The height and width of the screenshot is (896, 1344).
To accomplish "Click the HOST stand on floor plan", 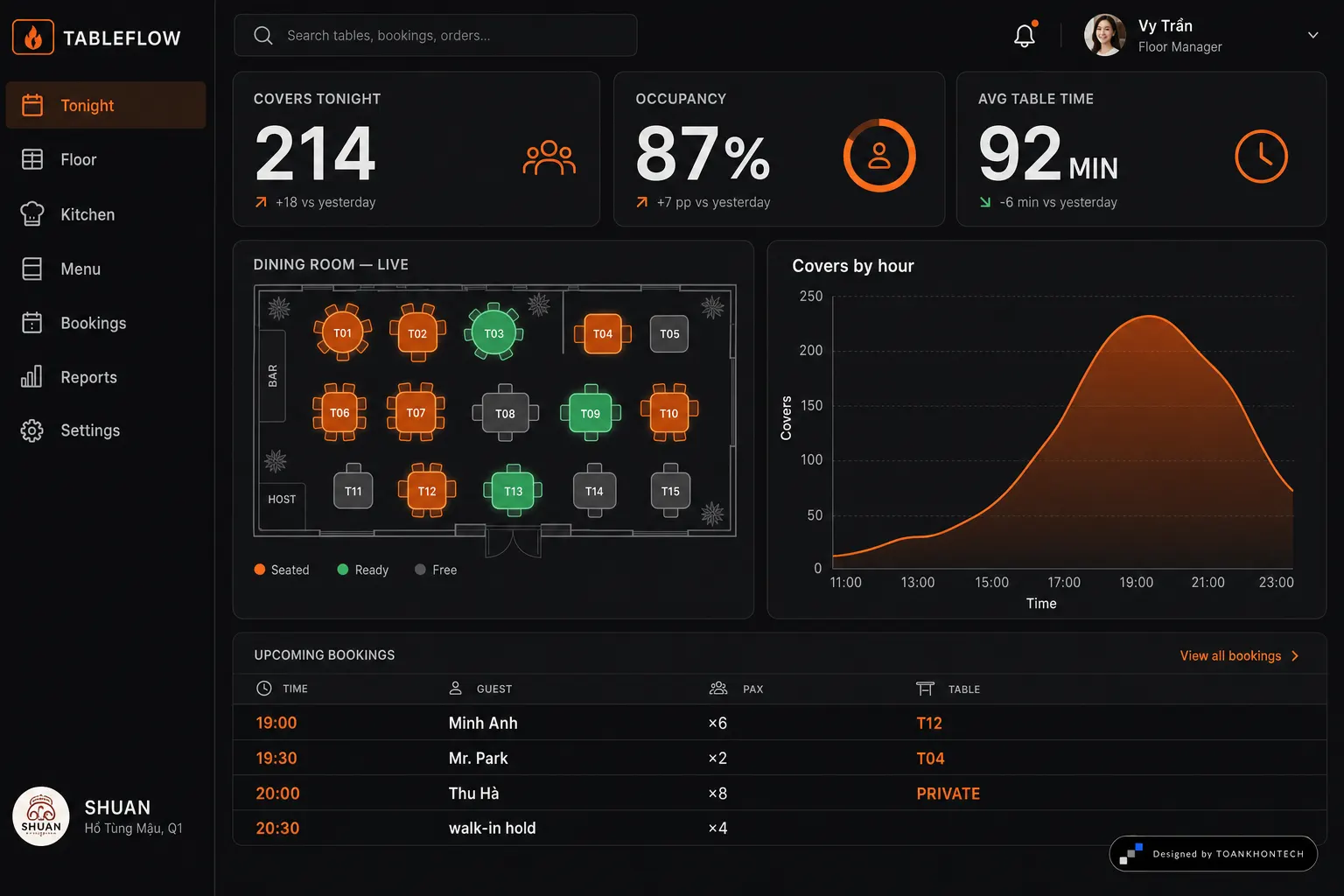I will 282,506.
